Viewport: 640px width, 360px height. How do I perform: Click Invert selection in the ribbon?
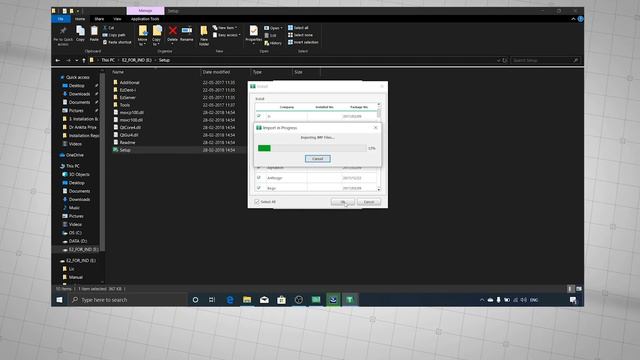pos(303,42)
